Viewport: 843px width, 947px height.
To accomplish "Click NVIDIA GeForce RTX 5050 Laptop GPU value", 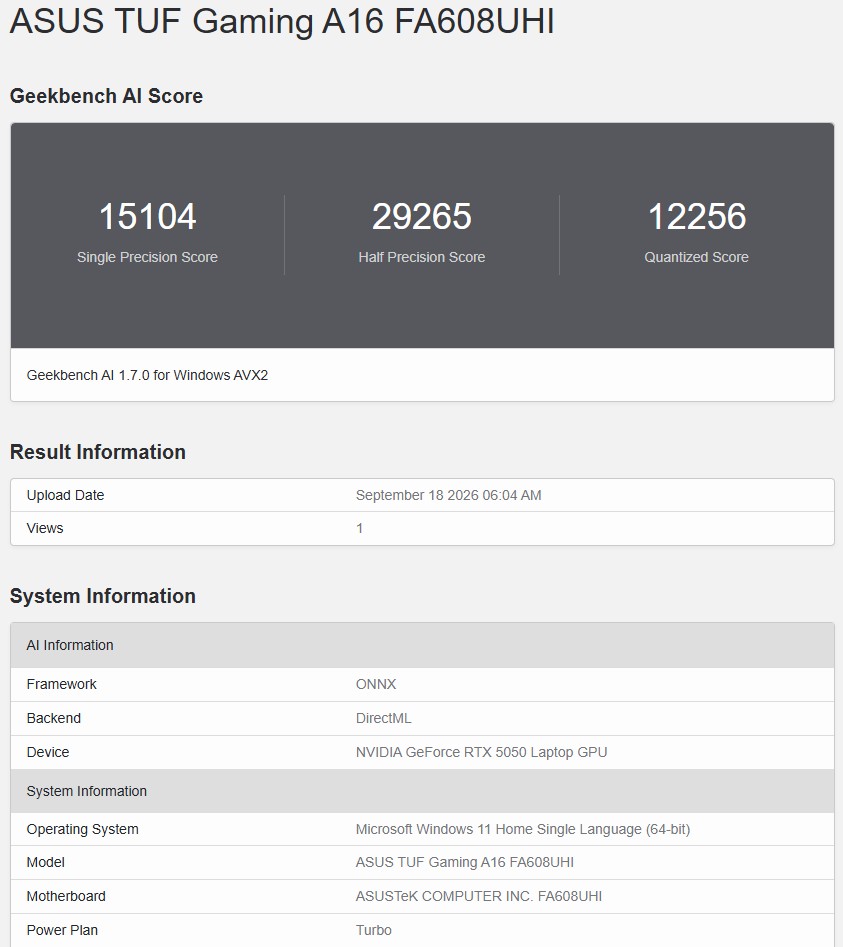I will click(481, 752).
